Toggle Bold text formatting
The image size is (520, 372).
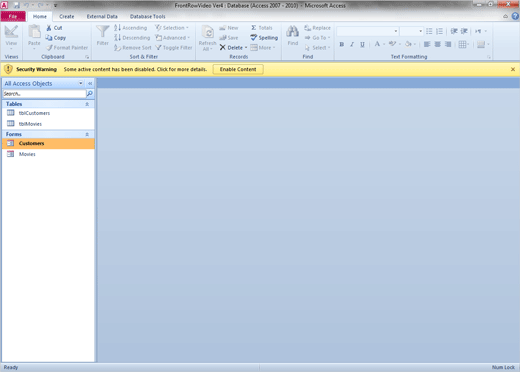point(342,44)
